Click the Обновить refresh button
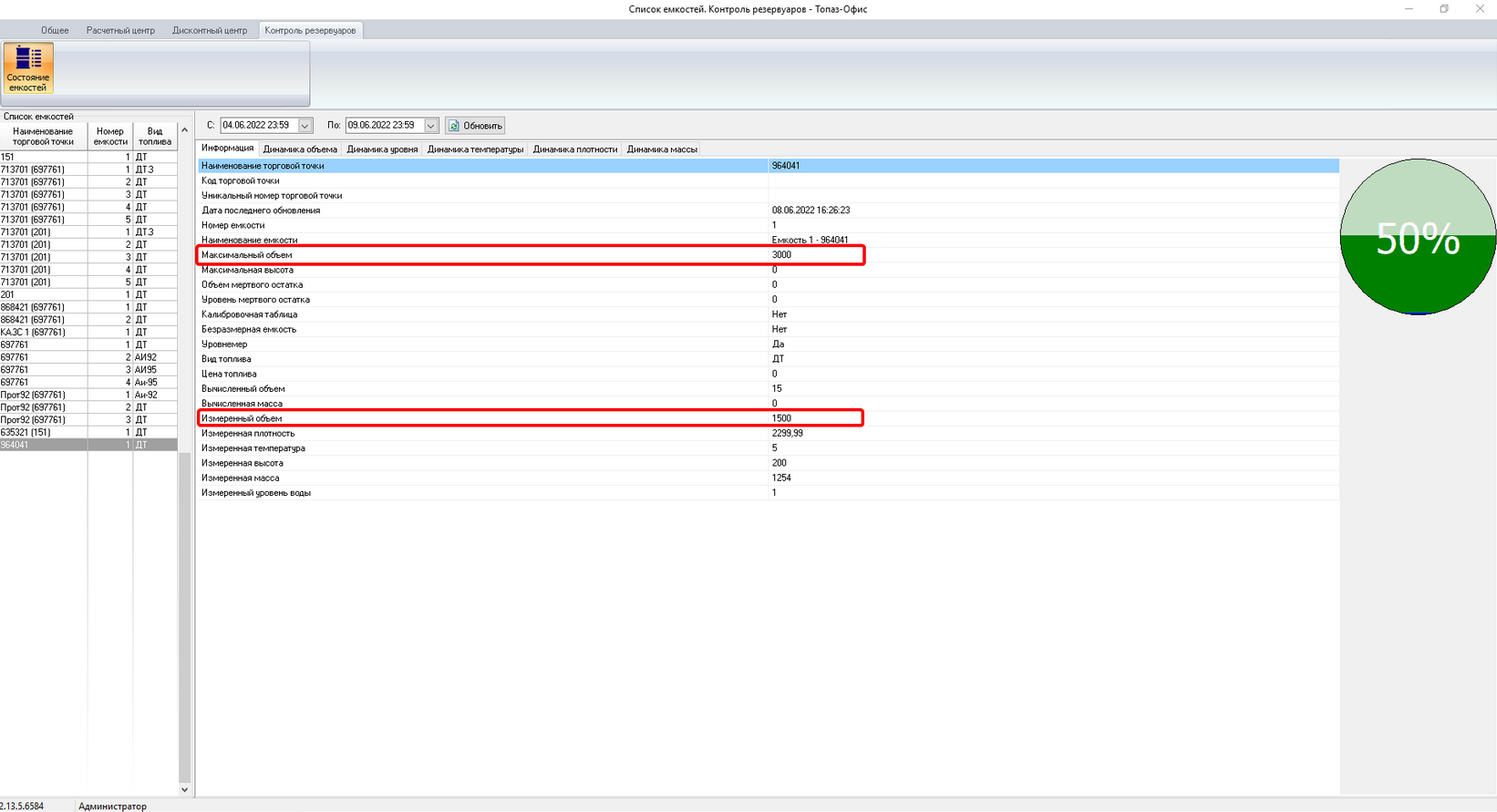 (x=475, y=126)
